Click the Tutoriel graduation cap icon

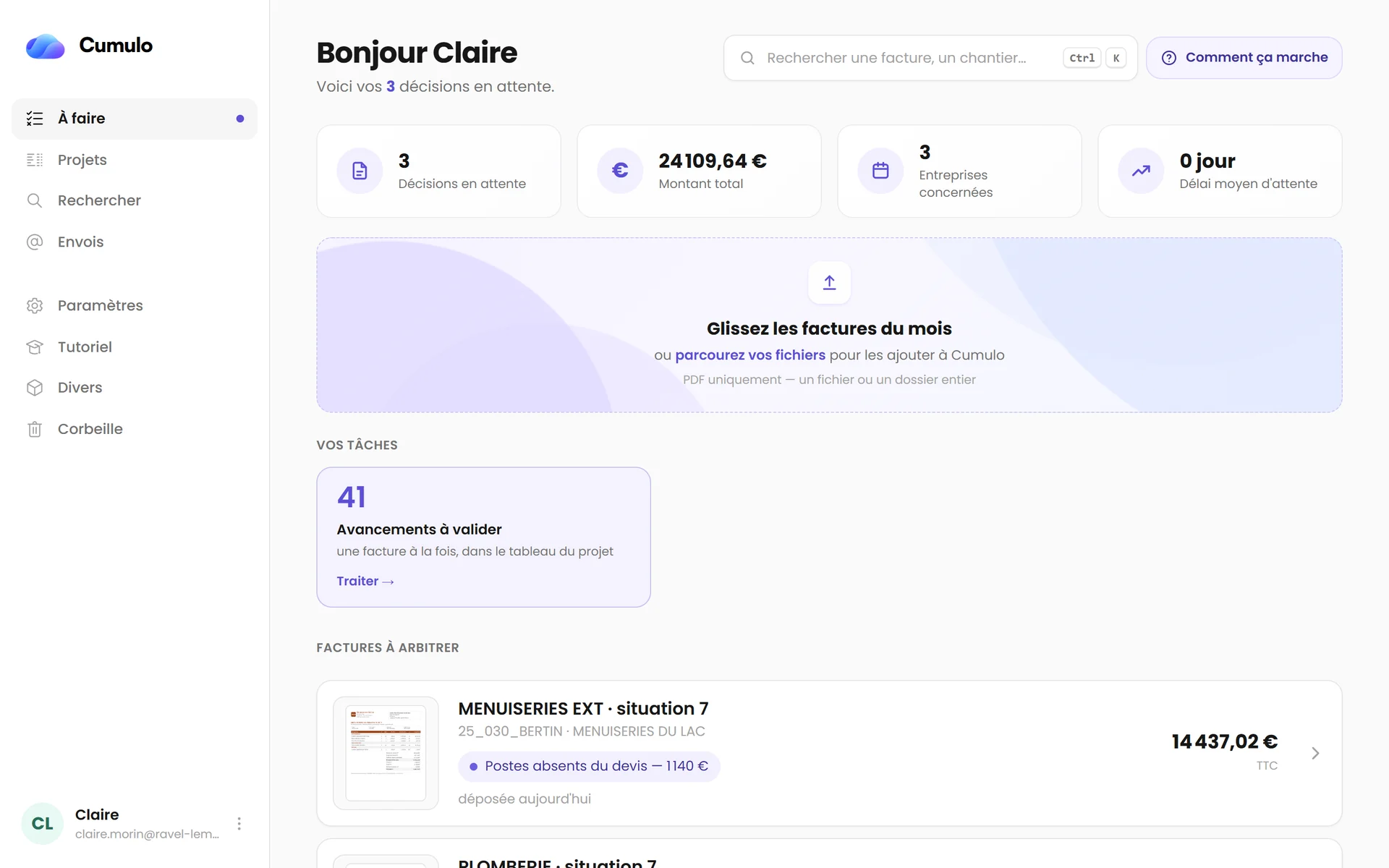pos(35,346)
